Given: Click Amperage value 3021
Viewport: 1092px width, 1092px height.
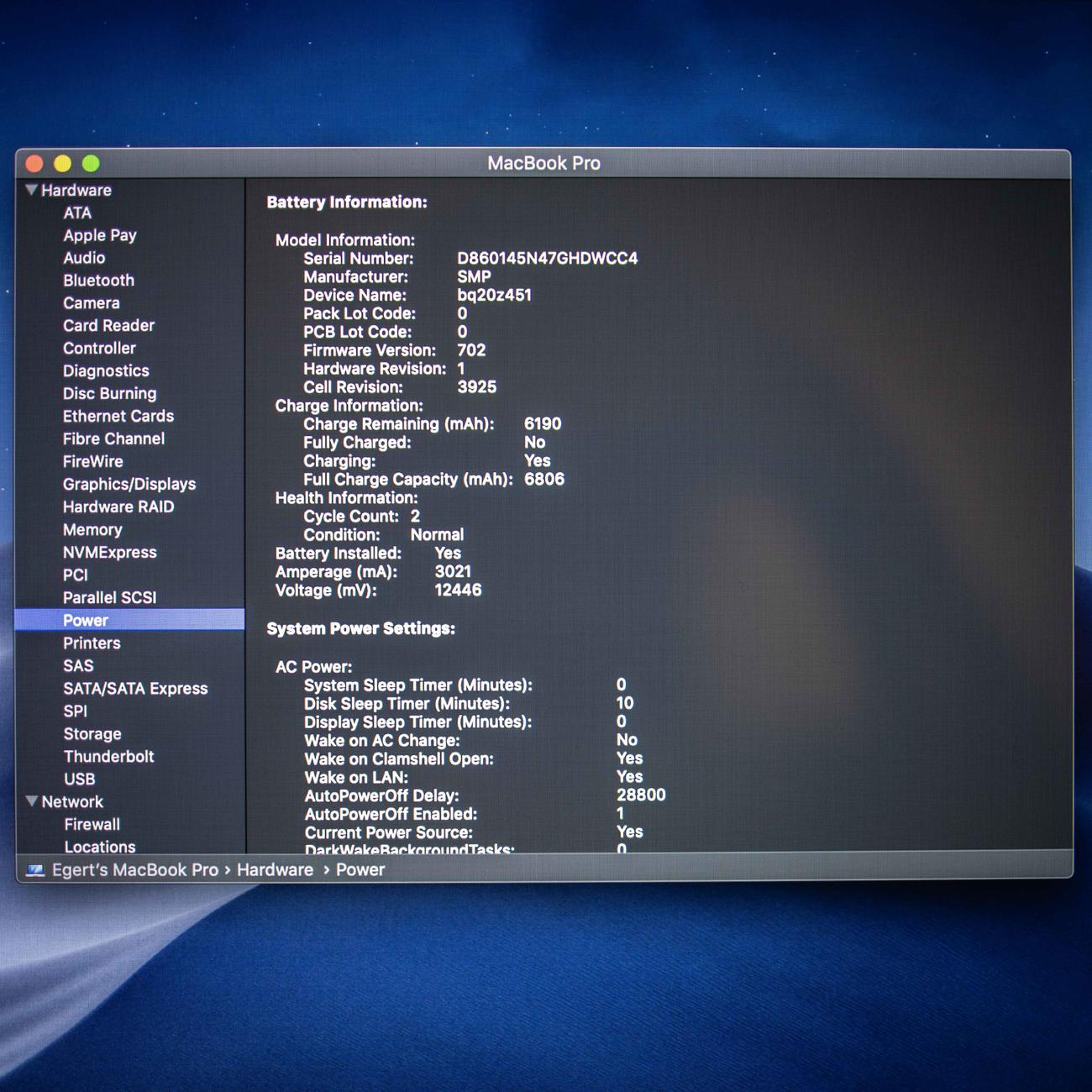Looking at the screenshot, I should (x=453, y=572).
